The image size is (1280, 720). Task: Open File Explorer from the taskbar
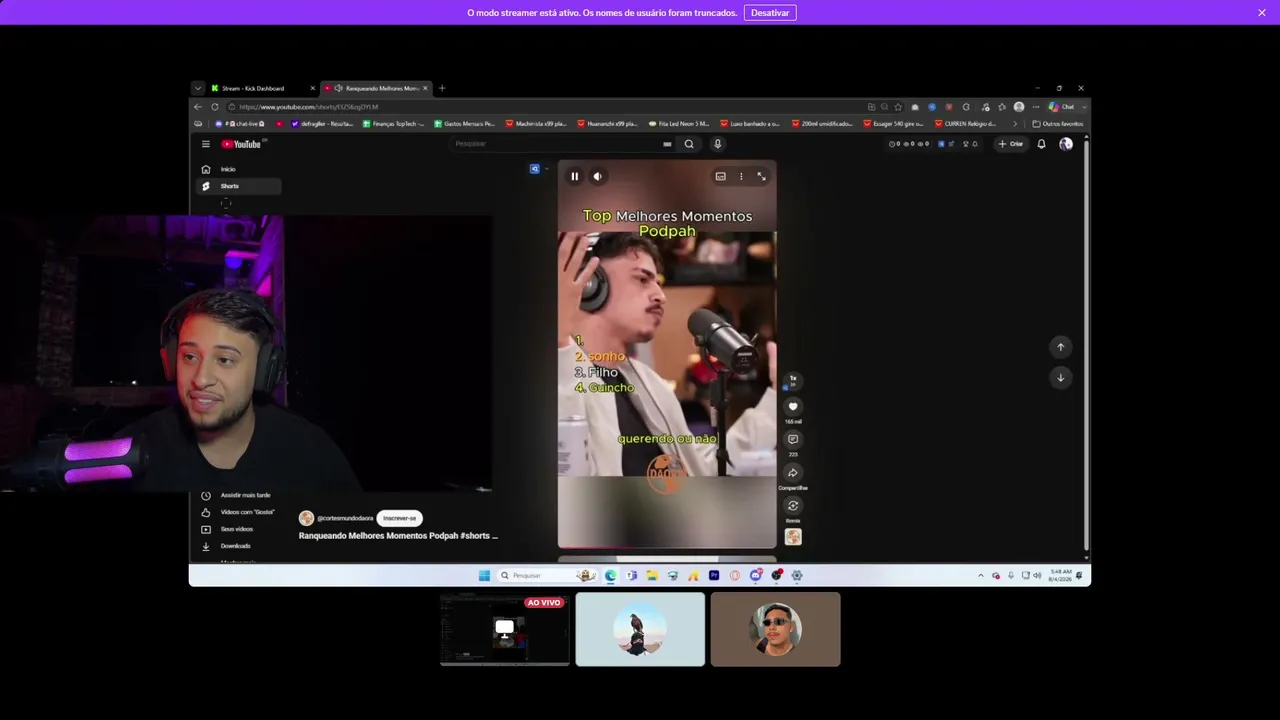click(651, 575)
